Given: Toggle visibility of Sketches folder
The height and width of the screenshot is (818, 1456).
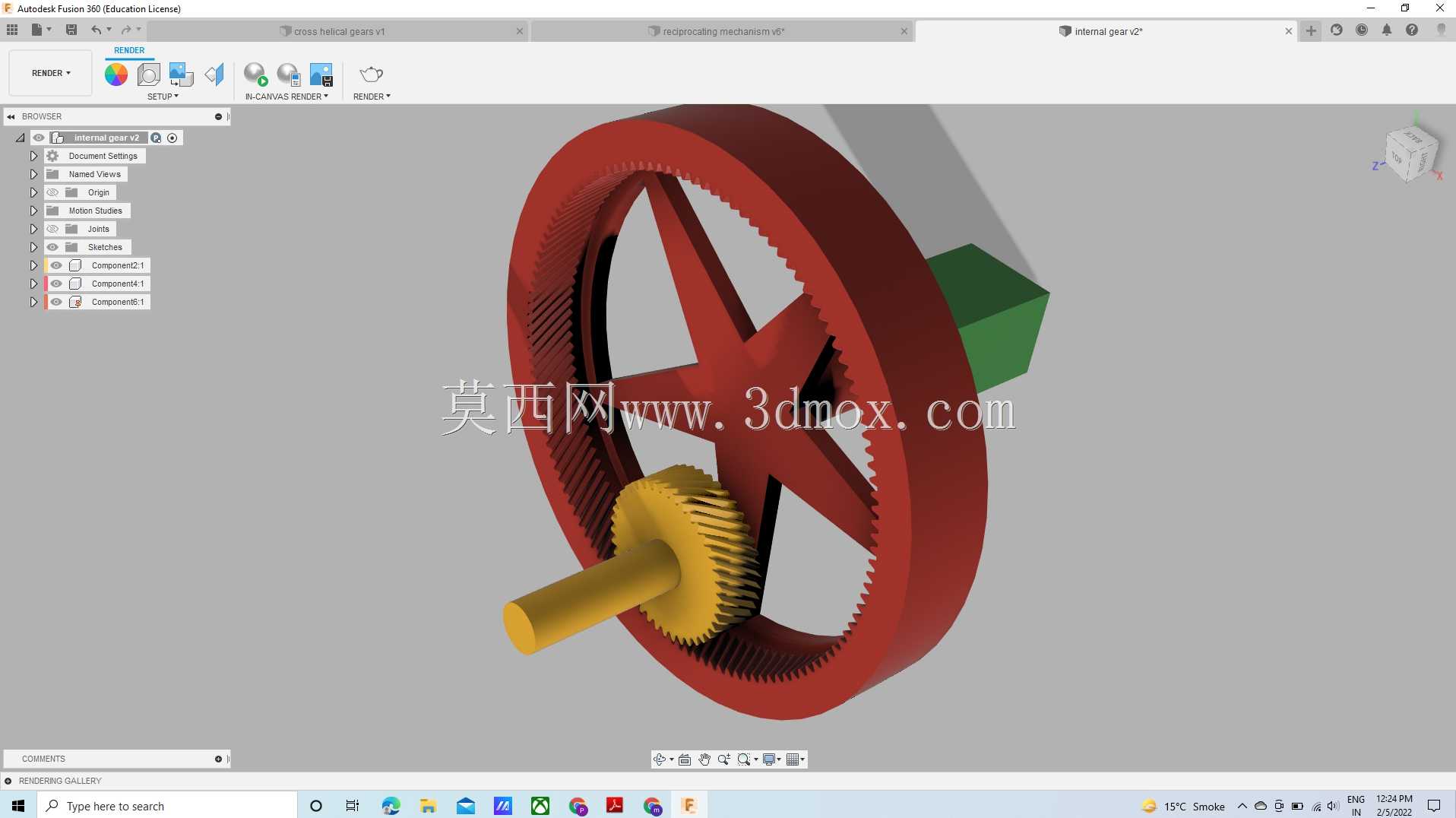Looking at the screenshot, I should (52, 247).
